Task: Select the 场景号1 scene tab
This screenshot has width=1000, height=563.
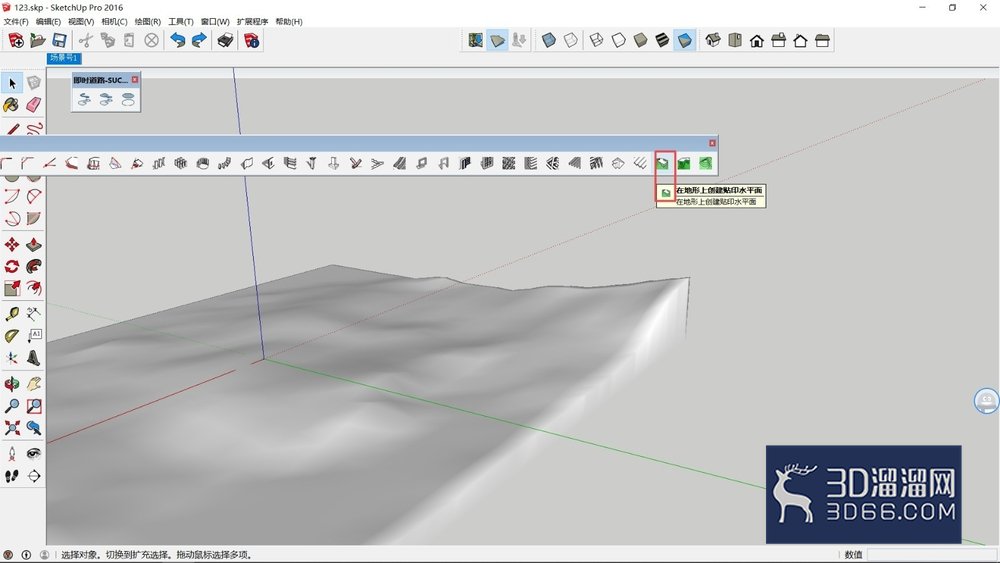Action: tap(64, 58)
